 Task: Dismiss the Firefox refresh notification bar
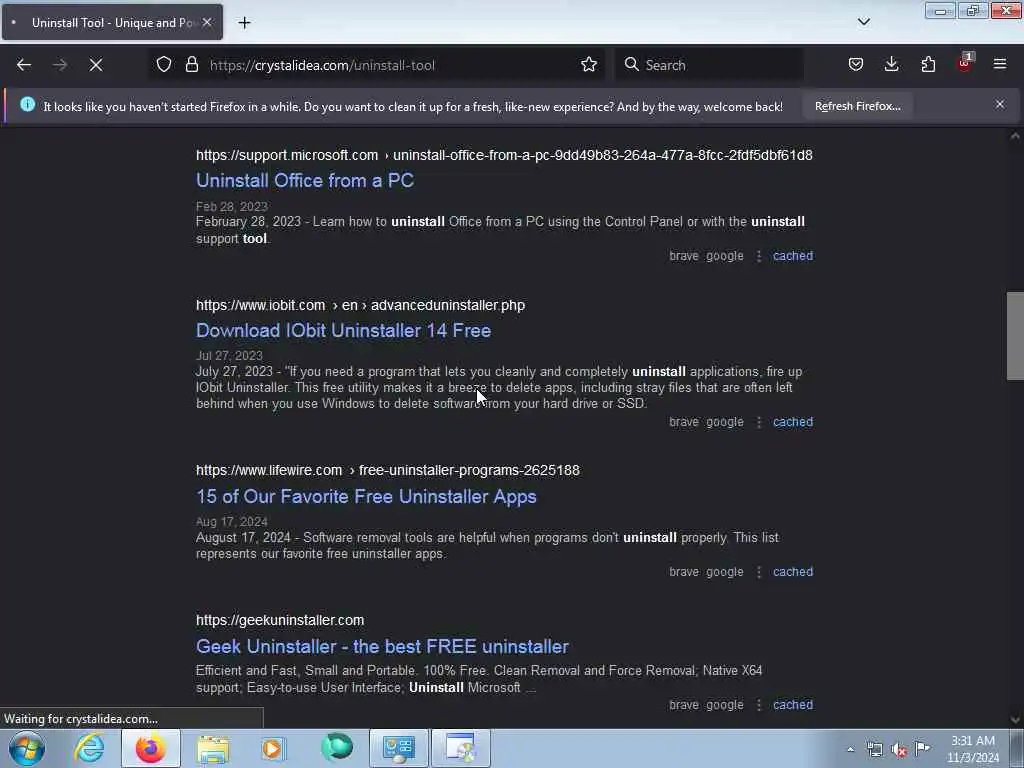(1000, 104)
